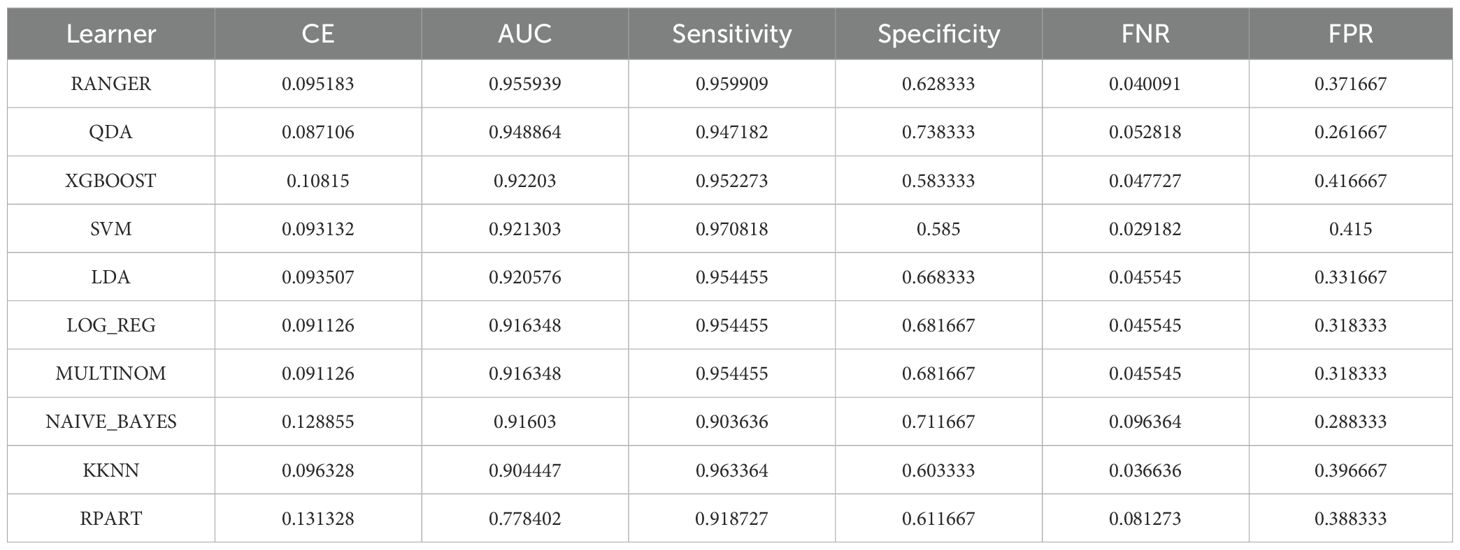The width and height of the screenshot is (1460, 550).
Task: Click XGBOOST's FPR value 0.416667
Action: 1351,181
